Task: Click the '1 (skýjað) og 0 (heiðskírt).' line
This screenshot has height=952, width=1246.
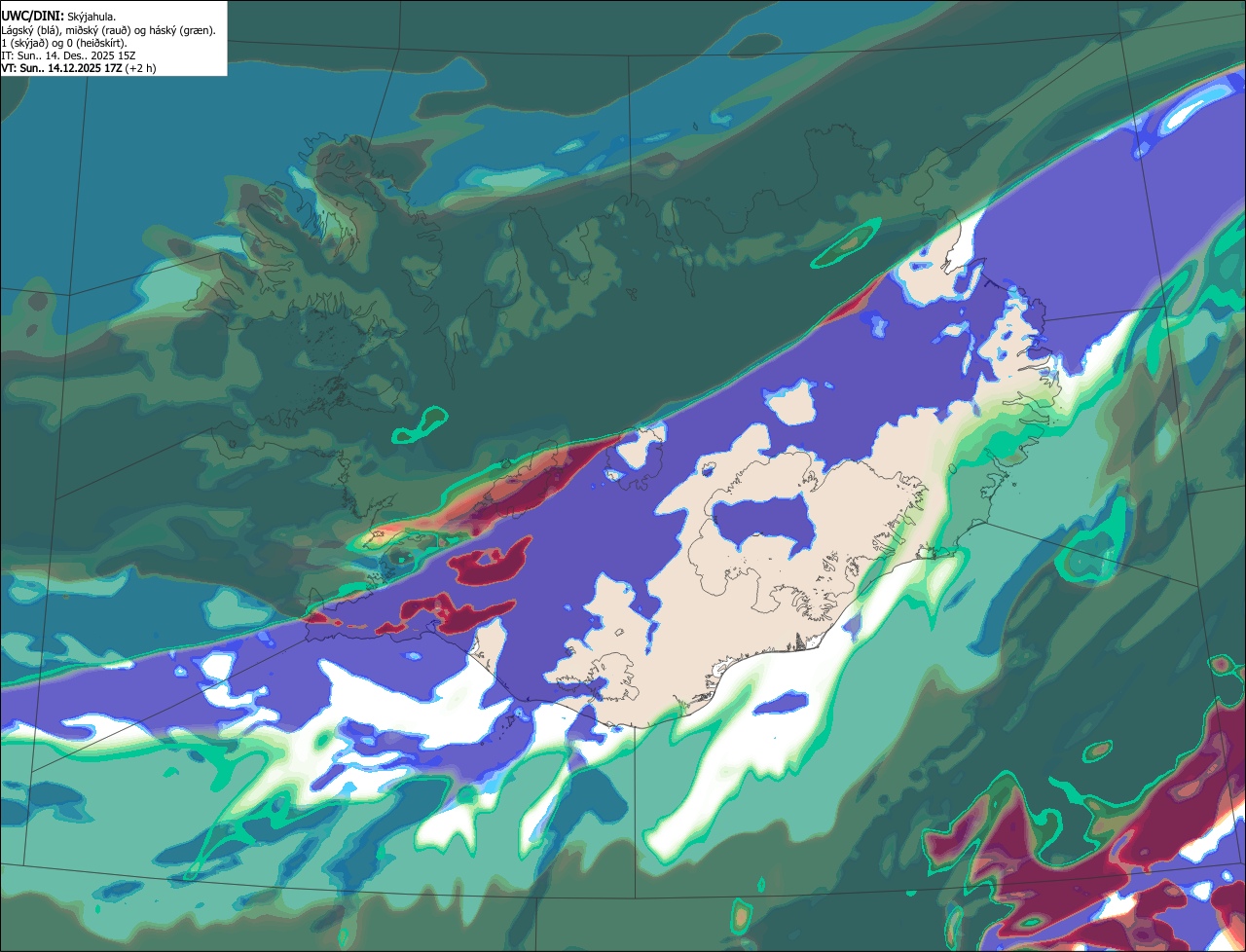Action: [x=63, y=43]
